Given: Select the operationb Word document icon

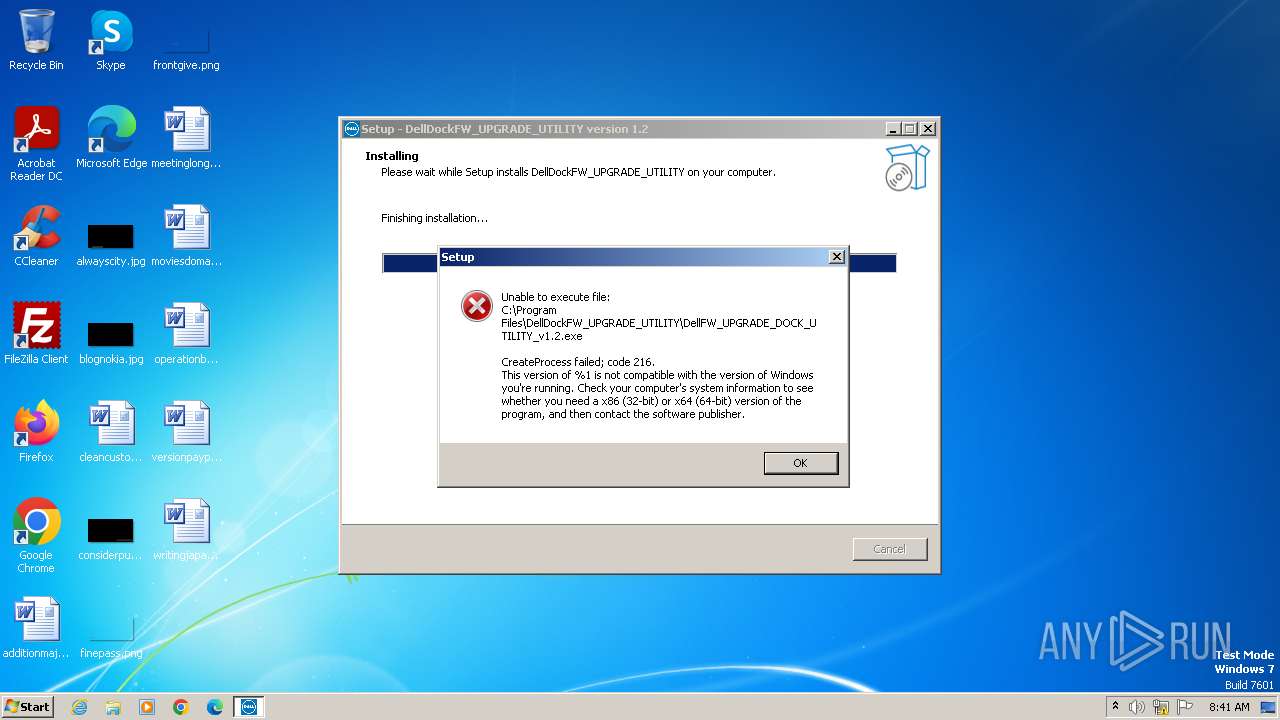Looking at the screenshot, I should click(x=186, y=334).
